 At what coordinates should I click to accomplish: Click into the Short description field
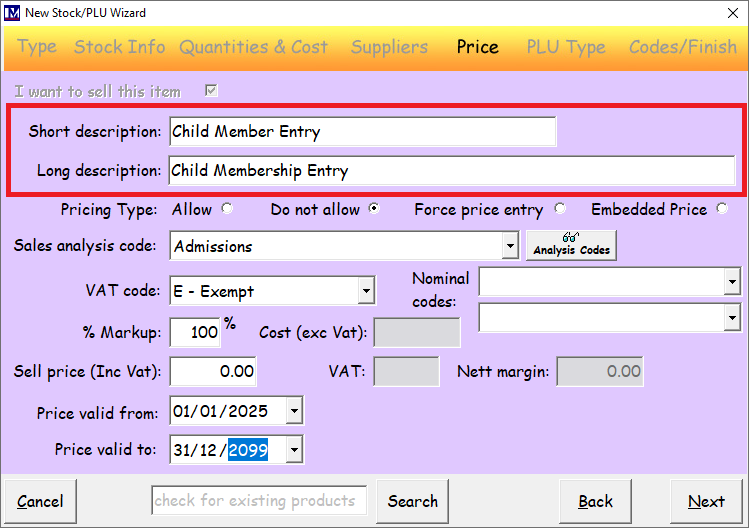pos(363,131)
